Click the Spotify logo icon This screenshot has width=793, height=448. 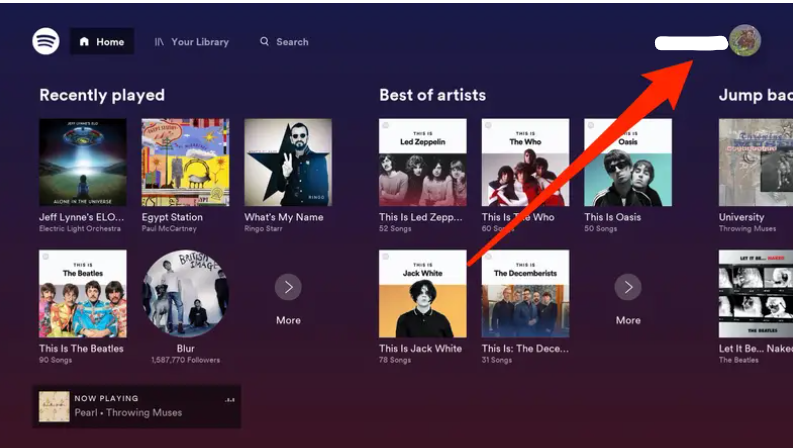(46, 41)
